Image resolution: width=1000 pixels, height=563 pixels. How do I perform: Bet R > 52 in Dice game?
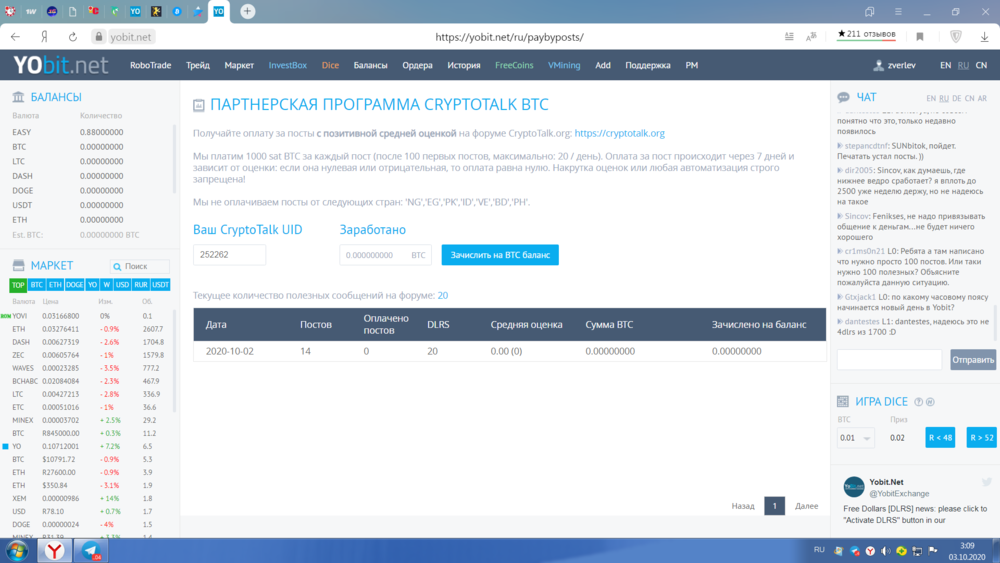click(x=982, y=437)
